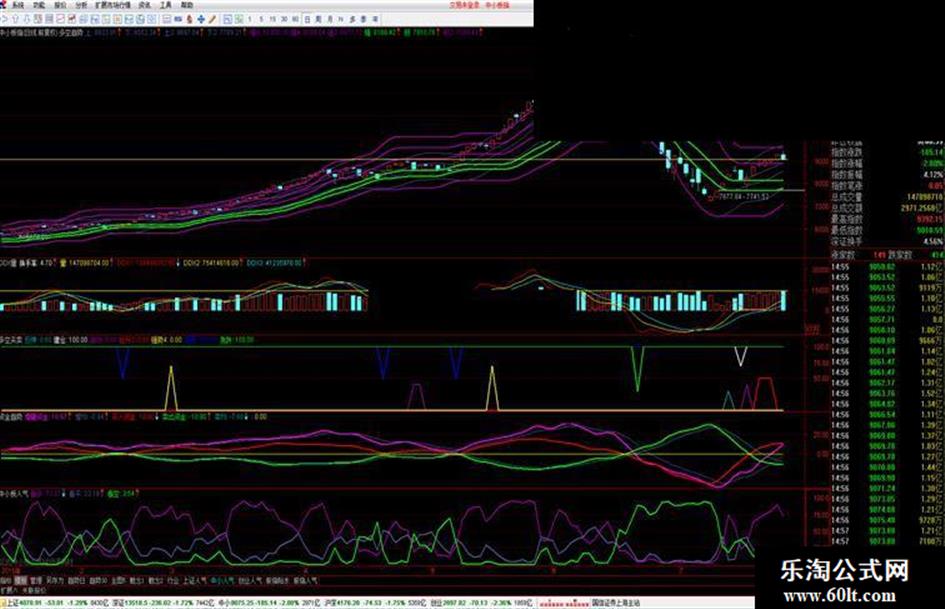Switch to 年 yearly period
The image size is (945, 609).
[375, 19]
